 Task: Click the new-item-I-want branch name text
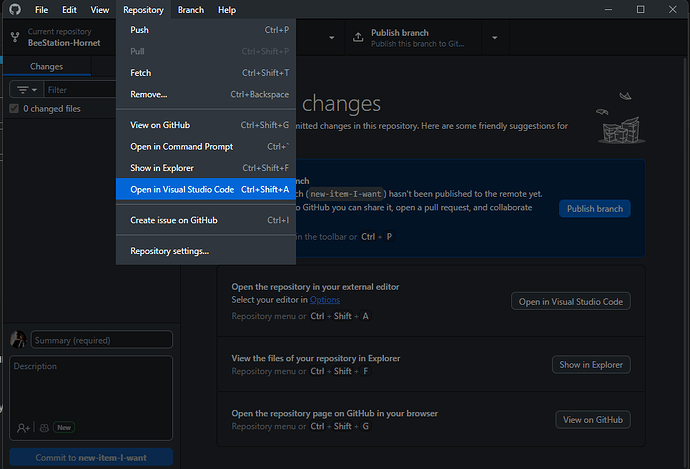(345, 194)
